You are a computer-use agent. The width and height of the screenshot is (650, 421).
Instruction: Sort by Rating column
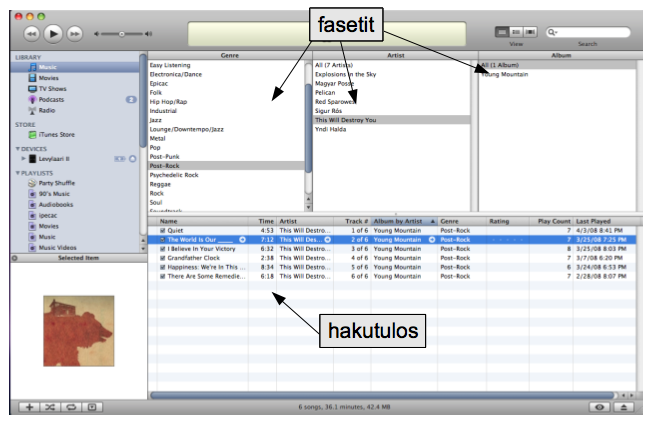click(507, 221)
